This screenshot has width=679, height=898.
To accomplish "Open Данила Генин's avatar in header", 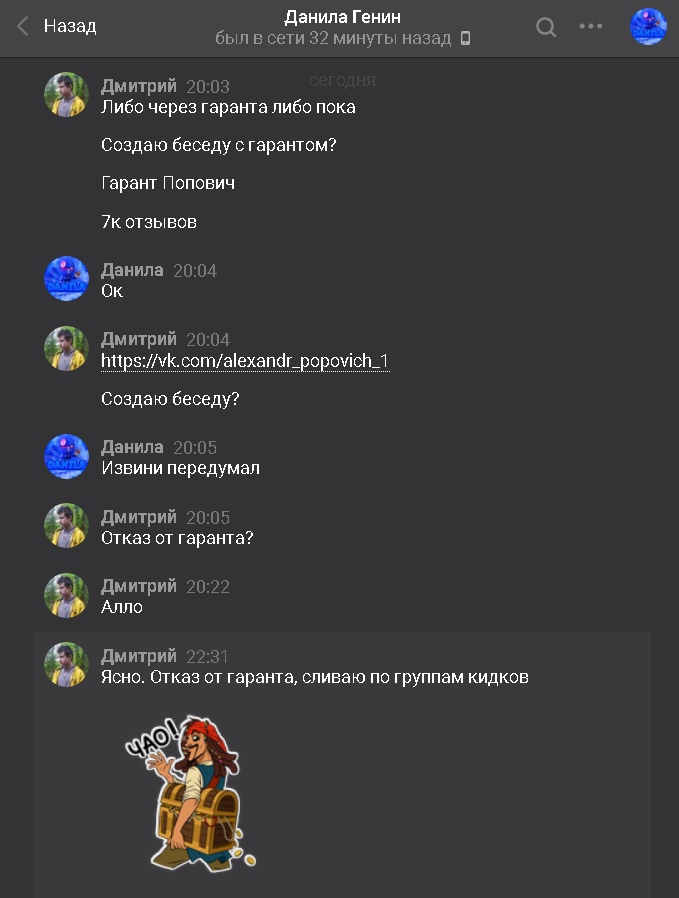I will (648, 26).
